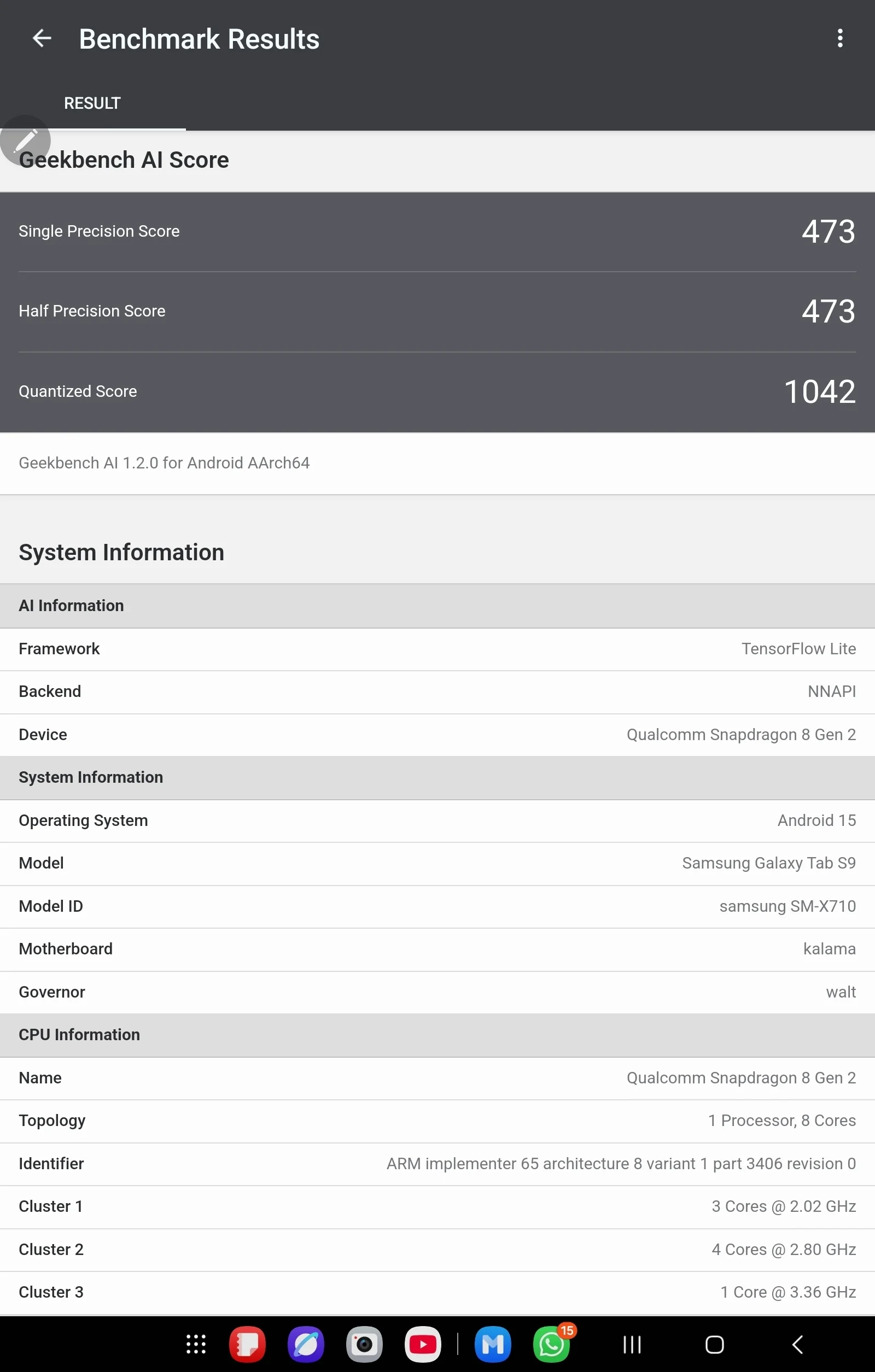The width and height of the screenshot is (875, 1372).
Task: Open the YouTube app icon
Action: click(423, 1344)
